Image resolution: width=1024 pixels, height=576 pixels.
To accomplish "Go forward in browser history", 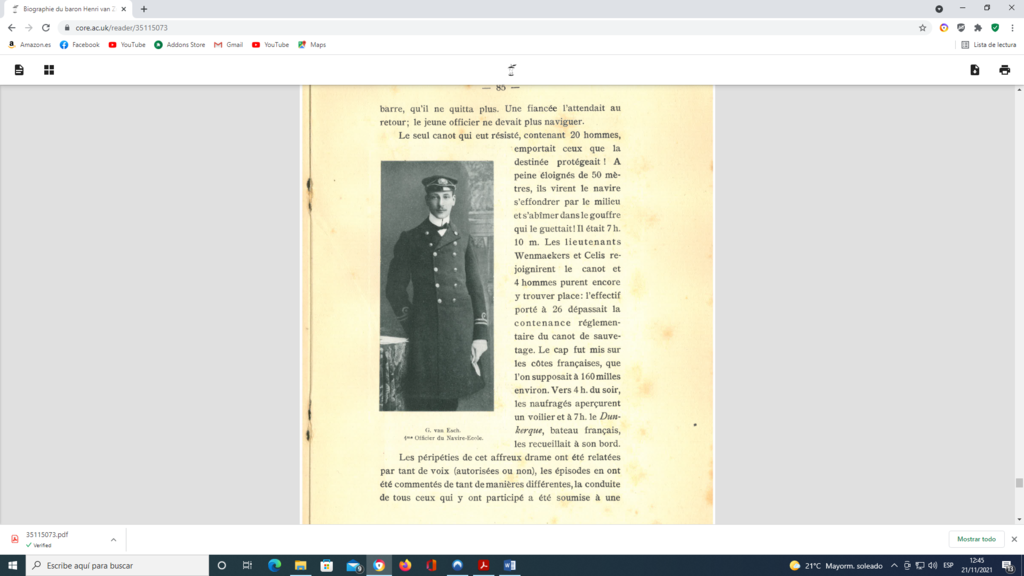I will tap(29, 27).
